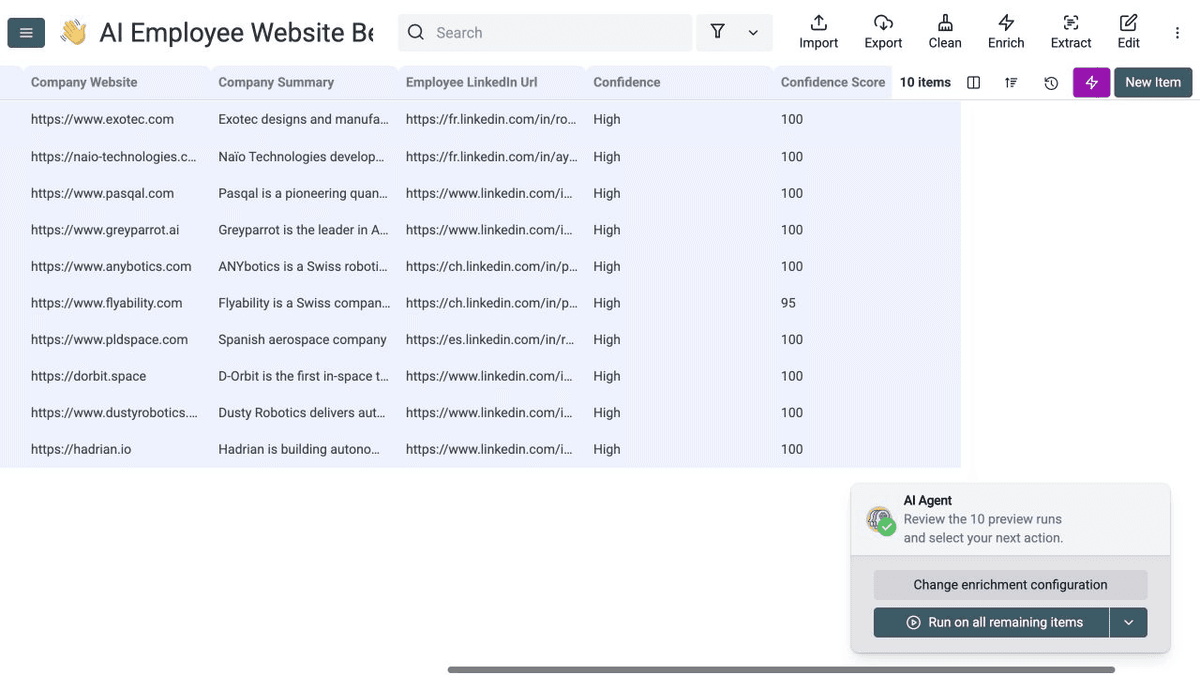Select the https://www.greyparrot.ai cell
Image resolution: width=1200 pixels, height=675 pixels.
[105, 229]
